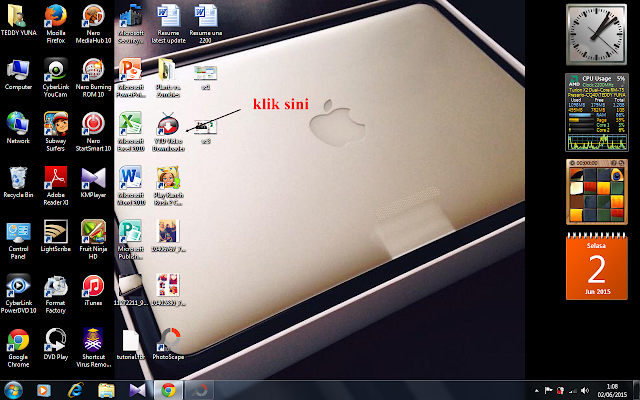The height and width of the screenshot is (400, 640).
Task: Click the analog clock gadget
Action: click(596, 34)
